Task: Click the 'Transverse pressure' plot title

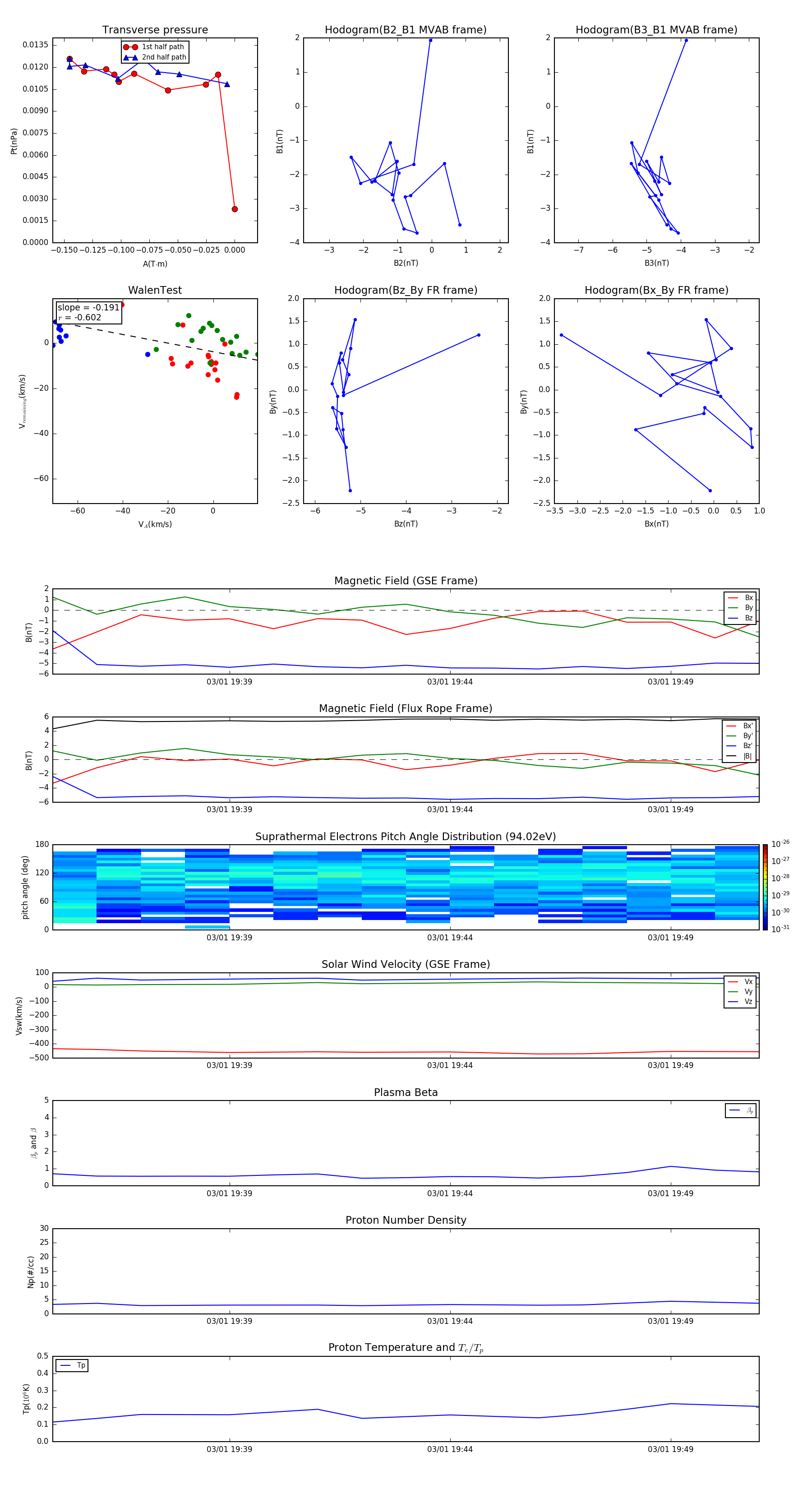Action: 155,29
